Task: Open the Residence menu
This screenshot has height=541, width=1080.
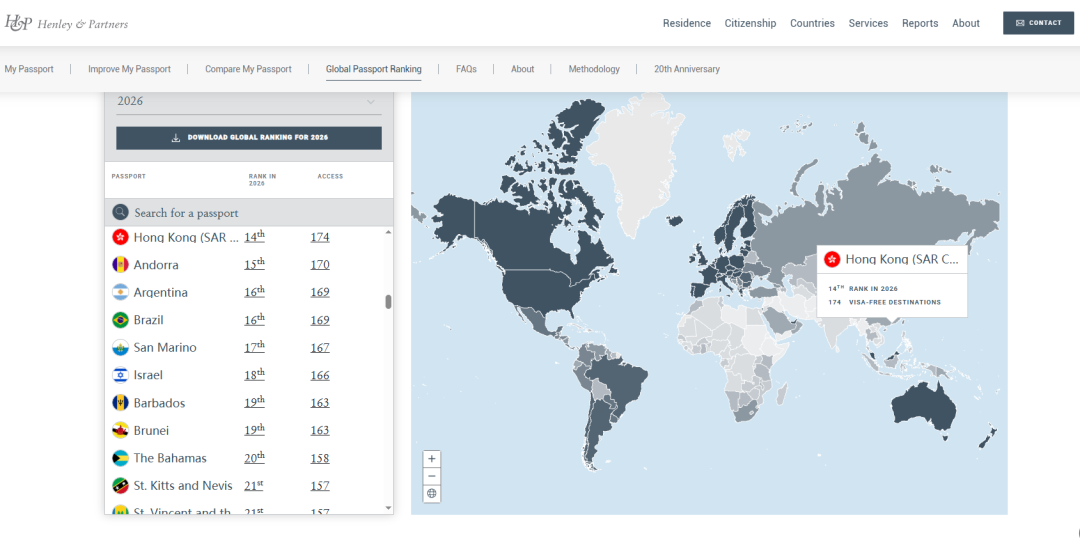Action: point(687,23)
